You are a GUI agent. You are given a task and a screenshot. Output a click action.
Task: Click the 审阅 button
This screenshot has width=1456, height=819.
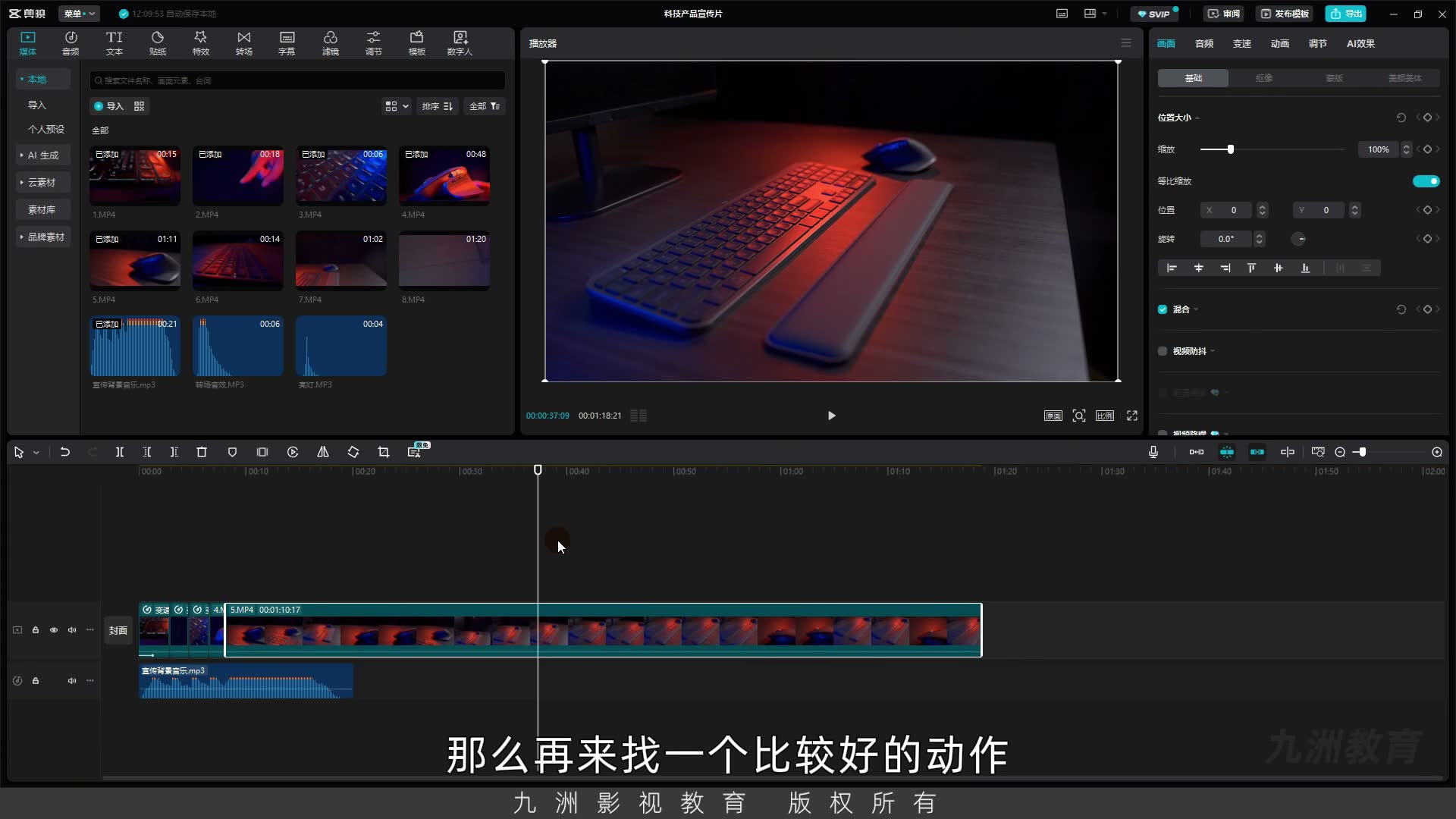click(1224, 14)
